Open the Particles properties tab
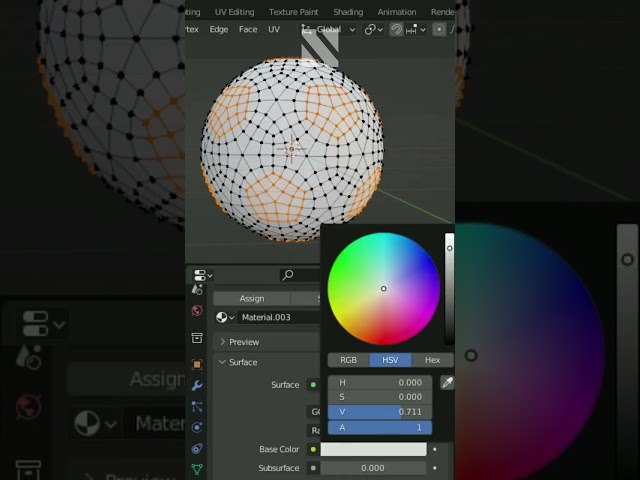 coord(197,407)
